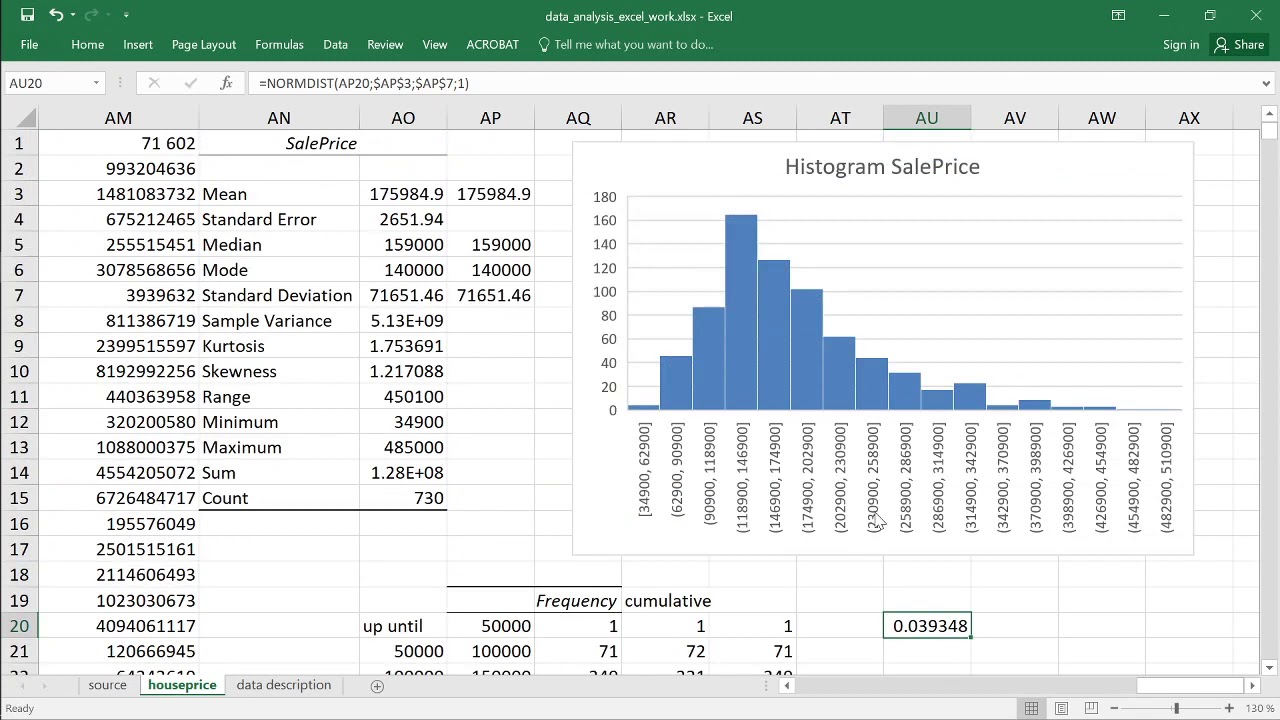Open the File menu
Image resolution: width=1280 pixels, height=720 pixels.
(29, 44)
